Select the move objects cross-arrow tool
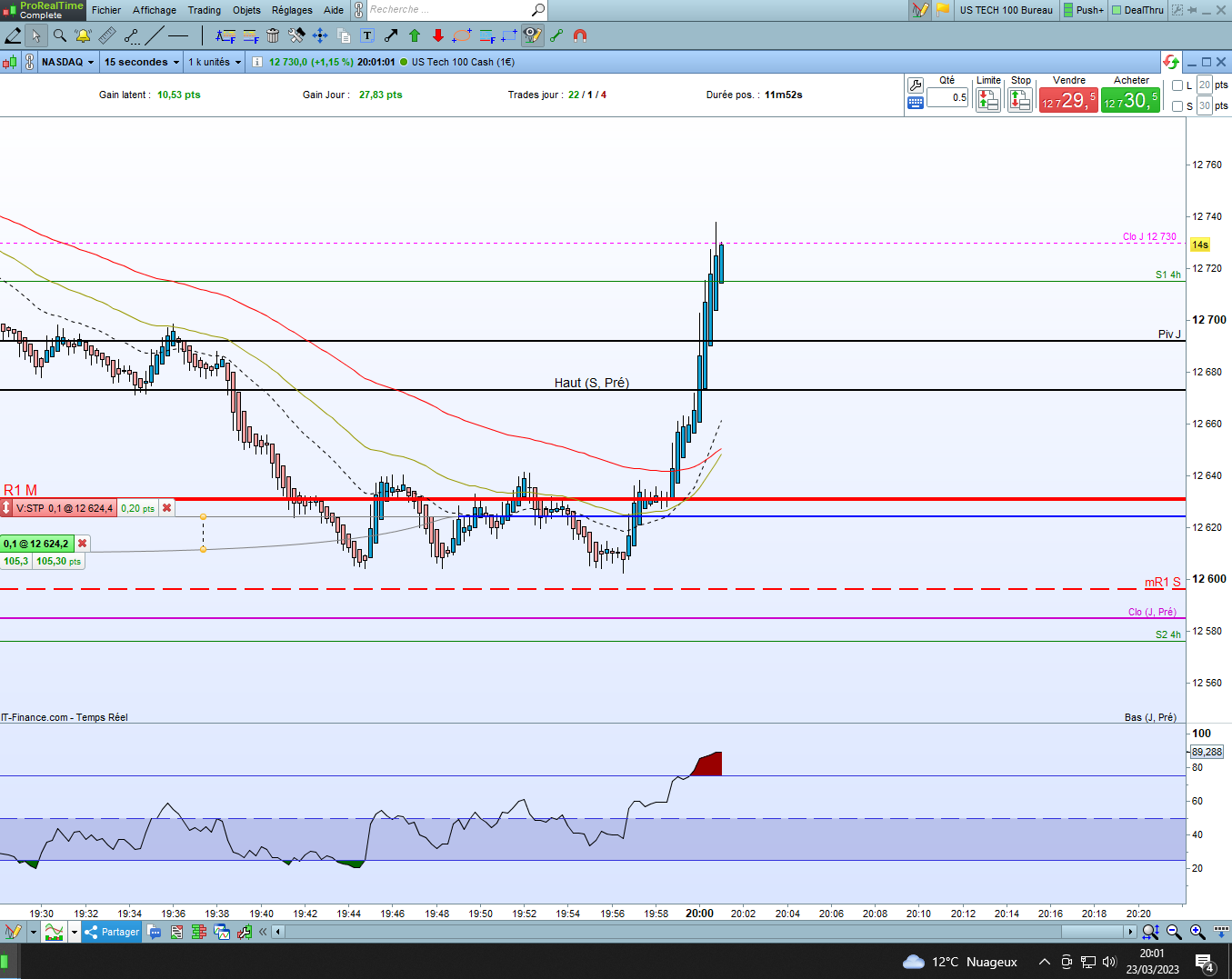 coord(320,35)
